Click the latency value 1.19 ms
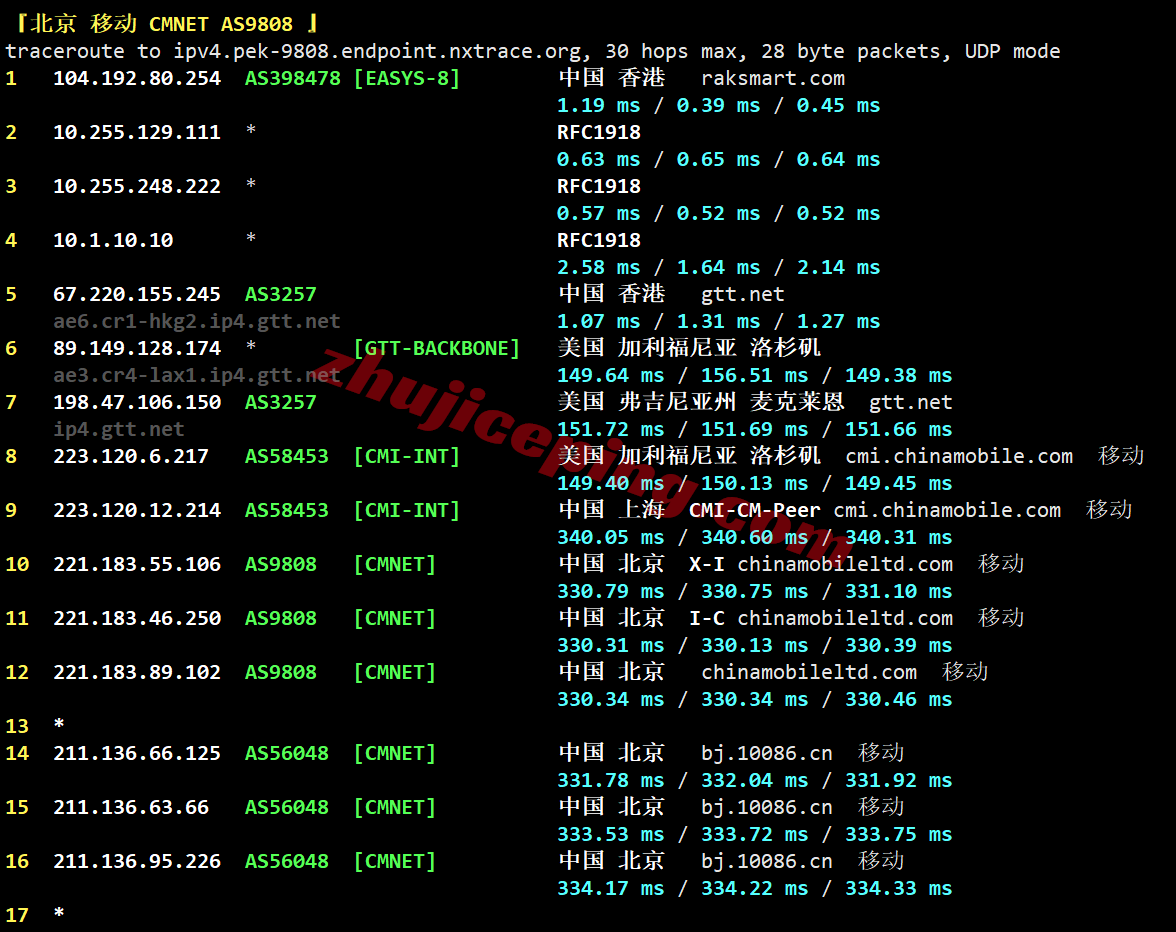Viewport: 1176px width, 932px height. click(x=598, y=106)
